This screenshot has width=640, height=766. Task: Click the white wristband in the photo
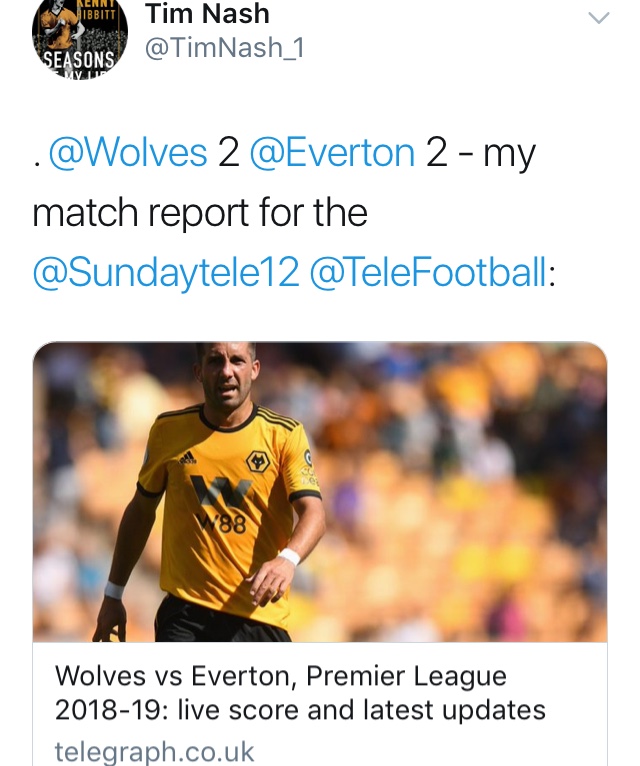pos(289,557)
